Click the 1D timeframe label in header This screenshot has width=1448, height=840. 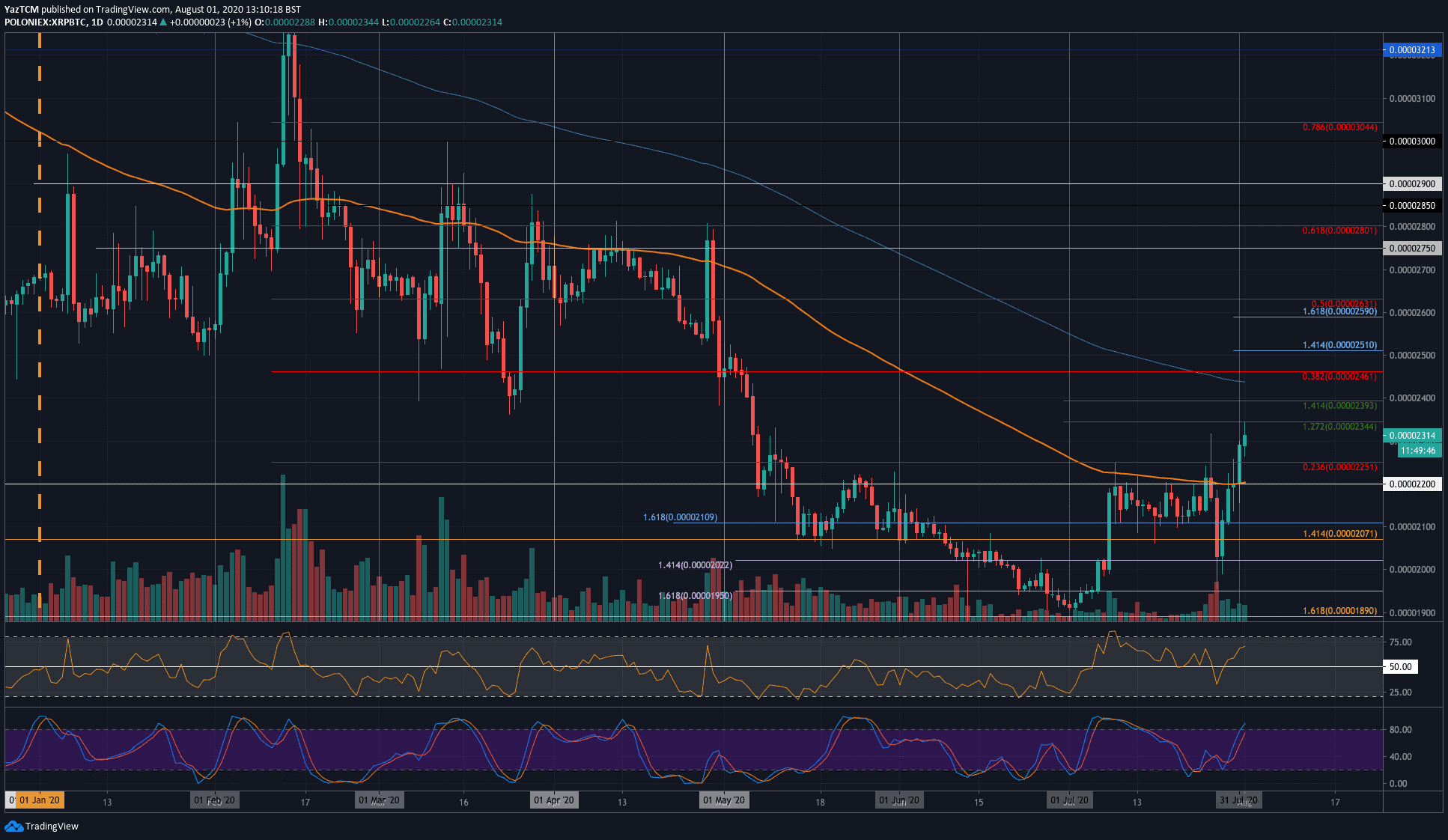tap(97, 22)
